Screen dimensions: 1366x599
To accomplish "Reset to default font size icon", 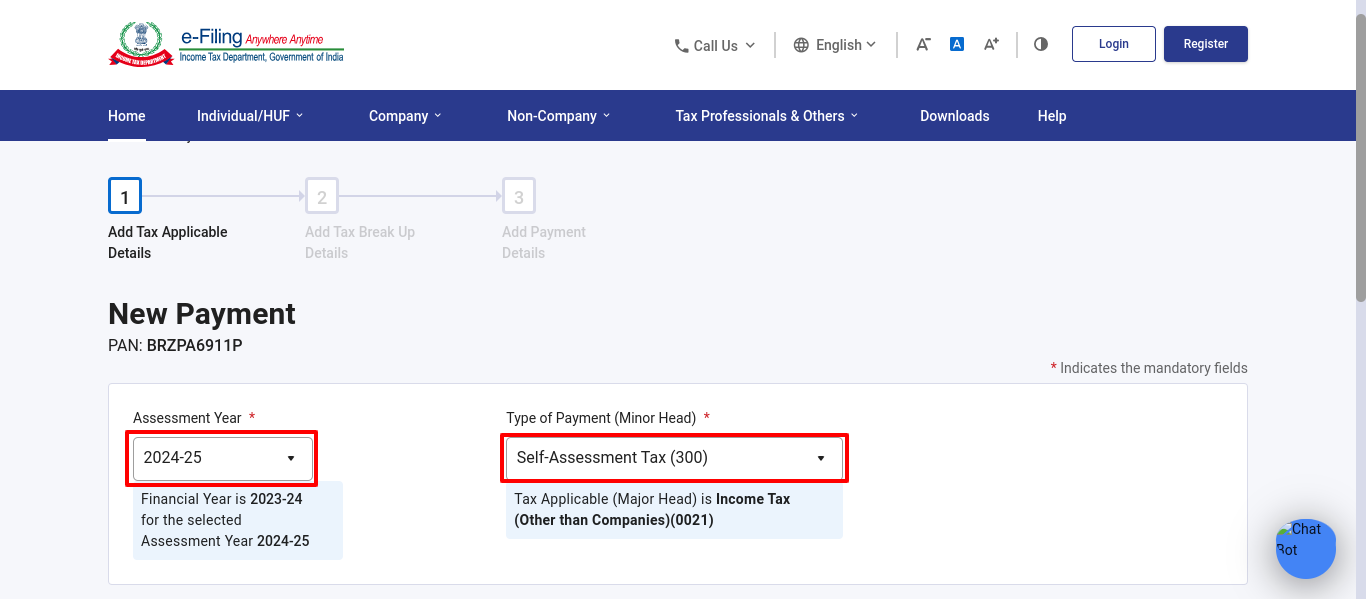I will click(957, 44).
